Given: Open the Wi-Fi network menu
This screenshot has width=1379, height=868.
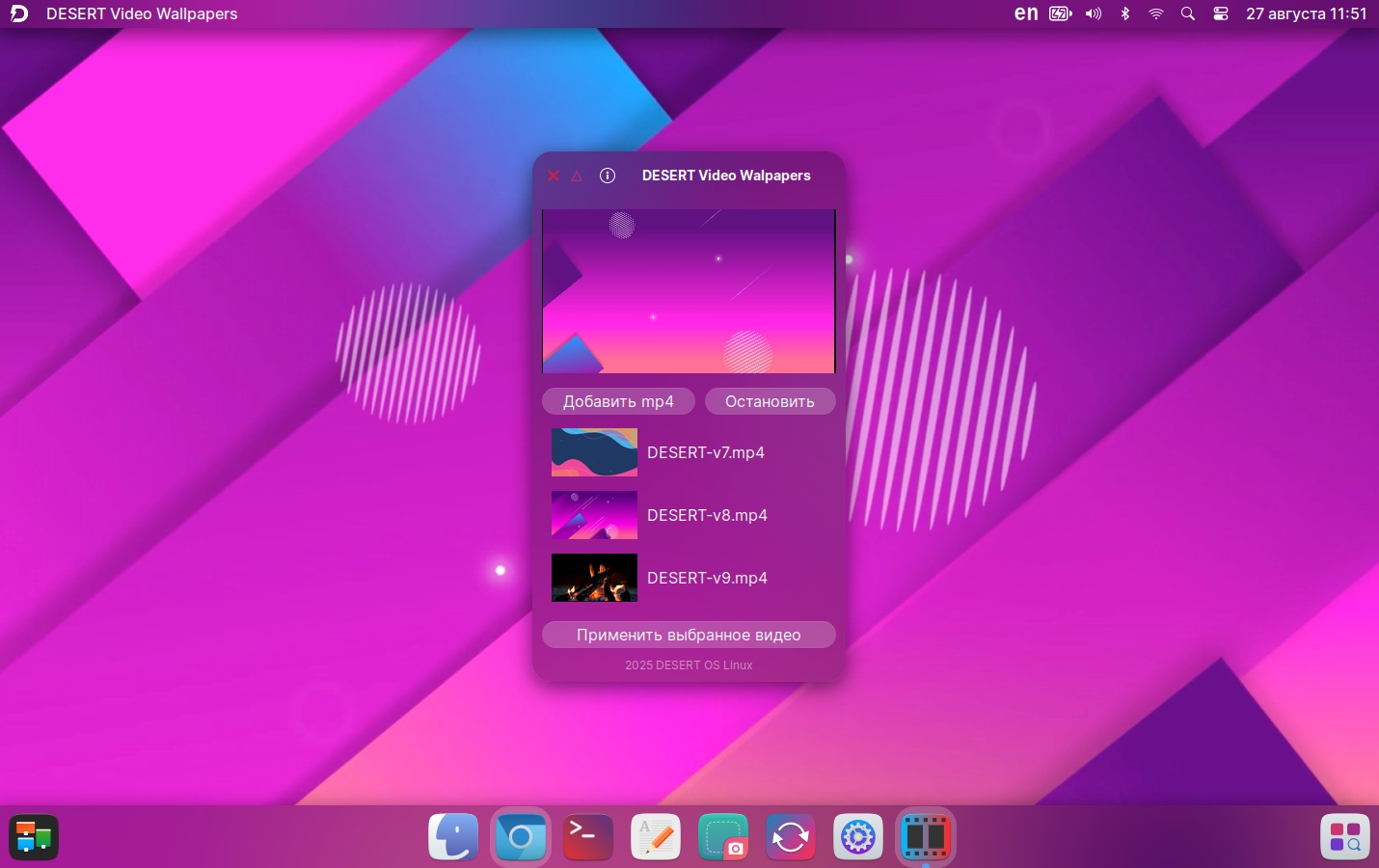Looking at the screenshot, I should click(1156, 14).
